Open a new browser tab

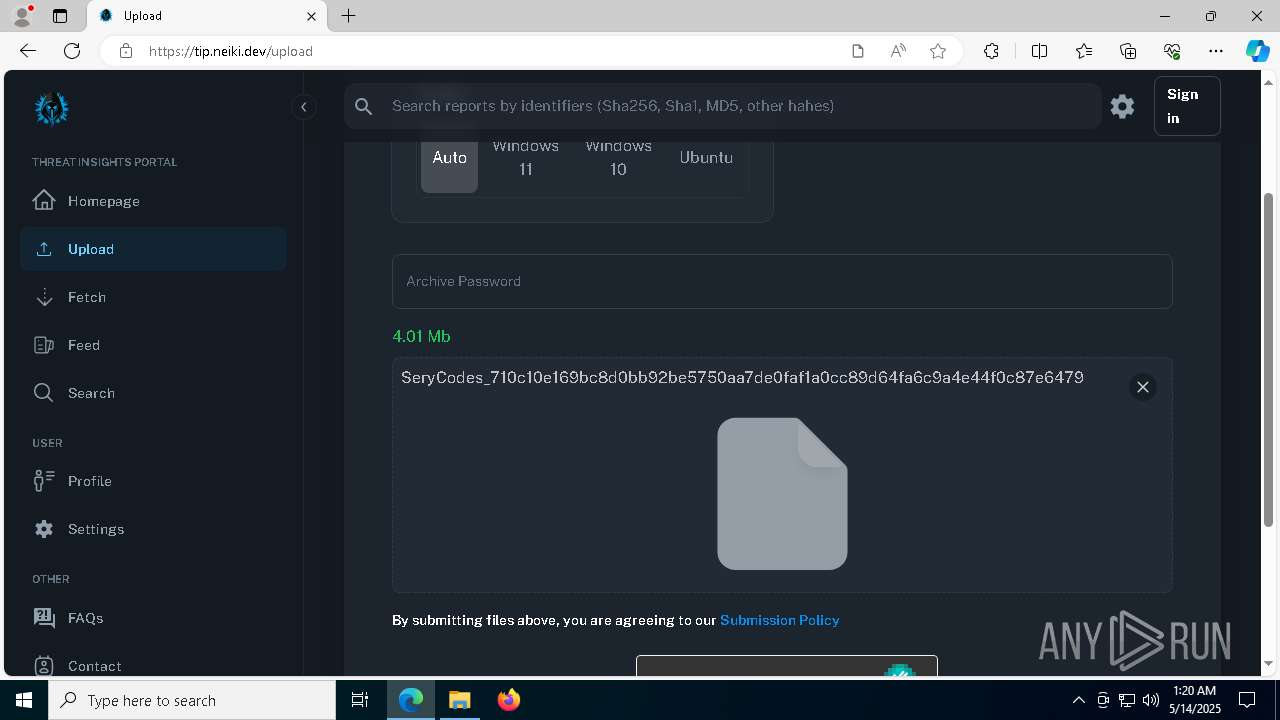(x=348, y=16)
